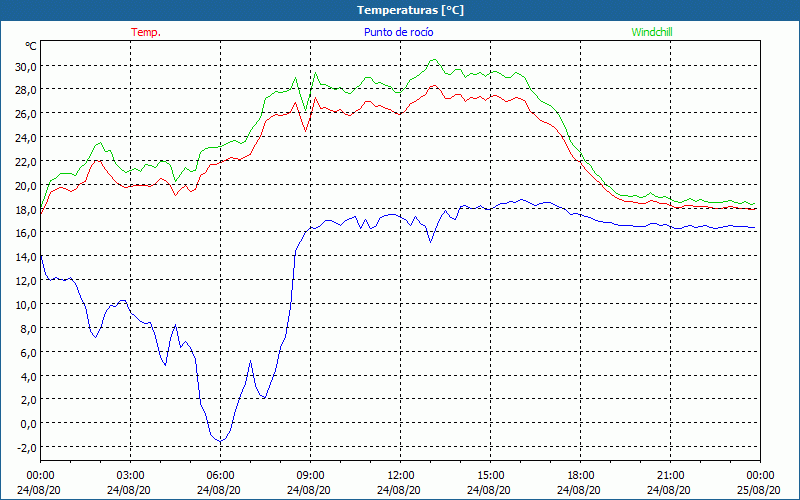Click the 03:00 time axis label
The height and width of the screenshot is (500, 800).
tap(131, 476)
